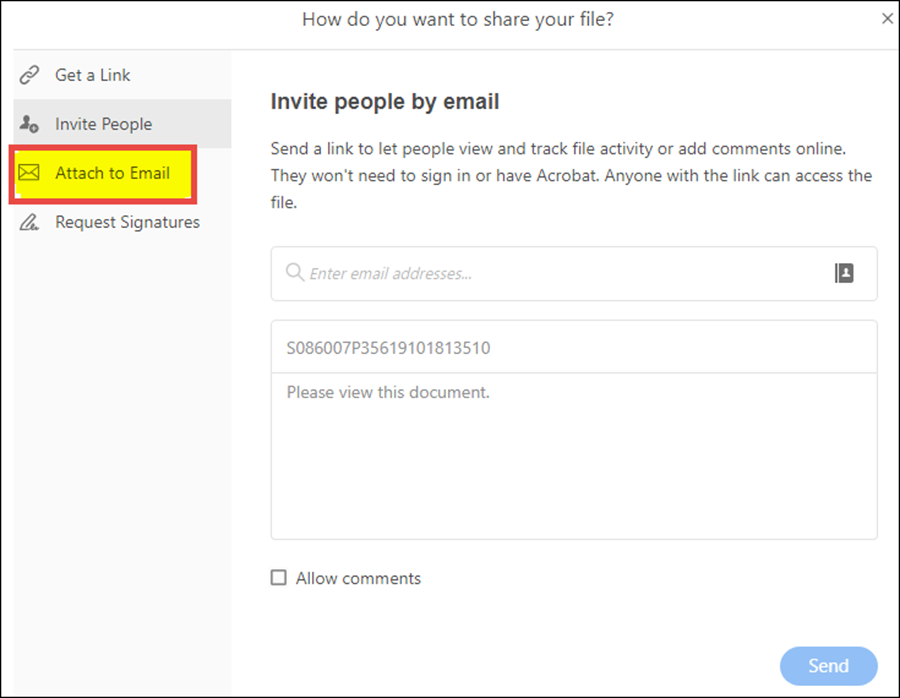Click the Please view this document message box
Image resolution: width=900 pixels, height=698 pixels.
574,456
